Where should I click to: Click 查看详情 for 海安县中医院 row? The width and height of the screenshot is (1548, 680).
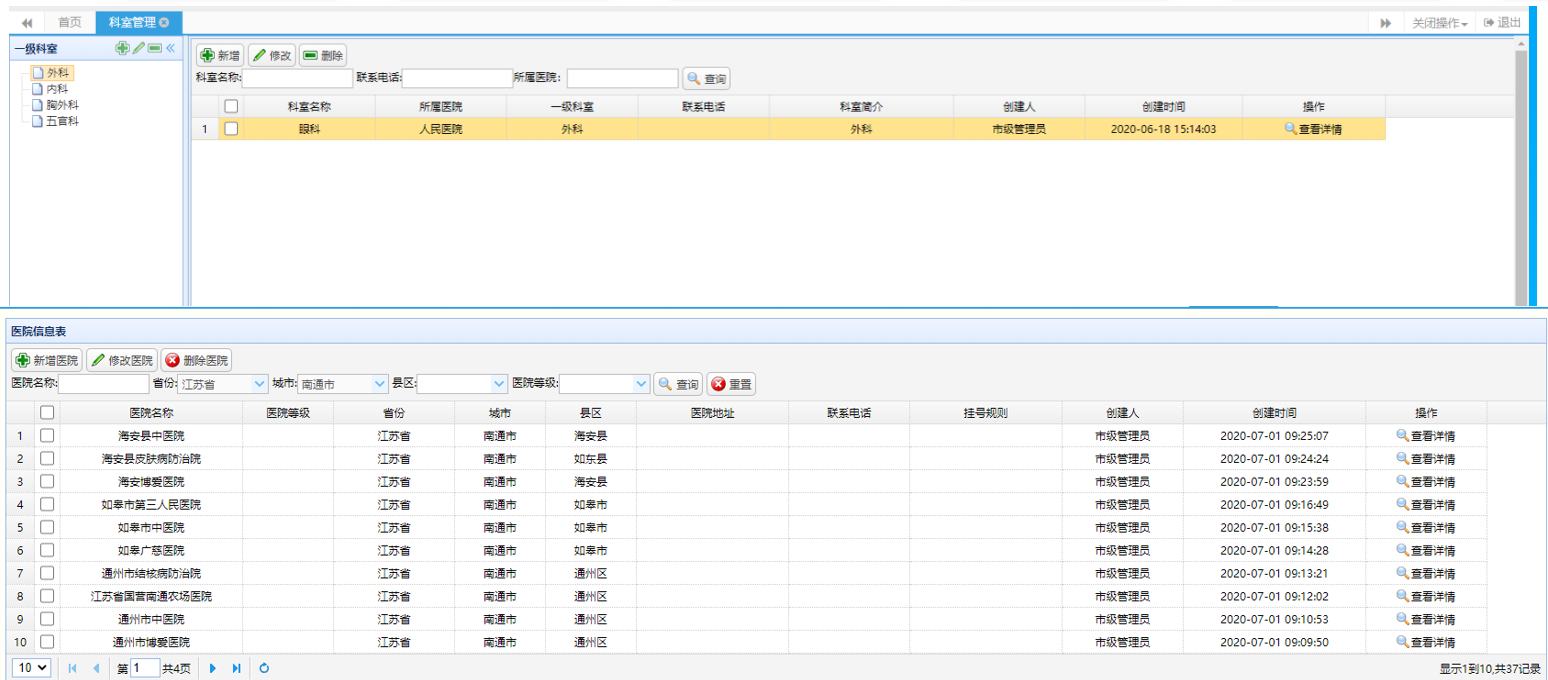1425,436
